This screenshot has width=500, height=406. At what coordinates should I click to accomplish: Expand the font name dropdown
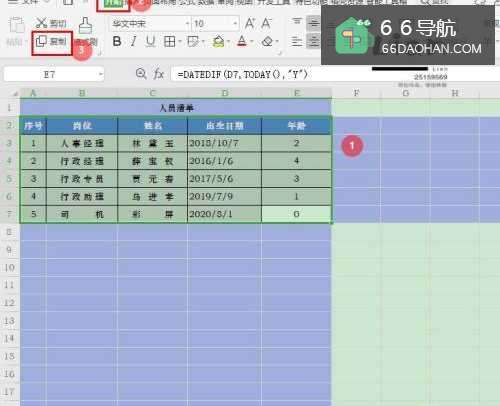[187, 24]
